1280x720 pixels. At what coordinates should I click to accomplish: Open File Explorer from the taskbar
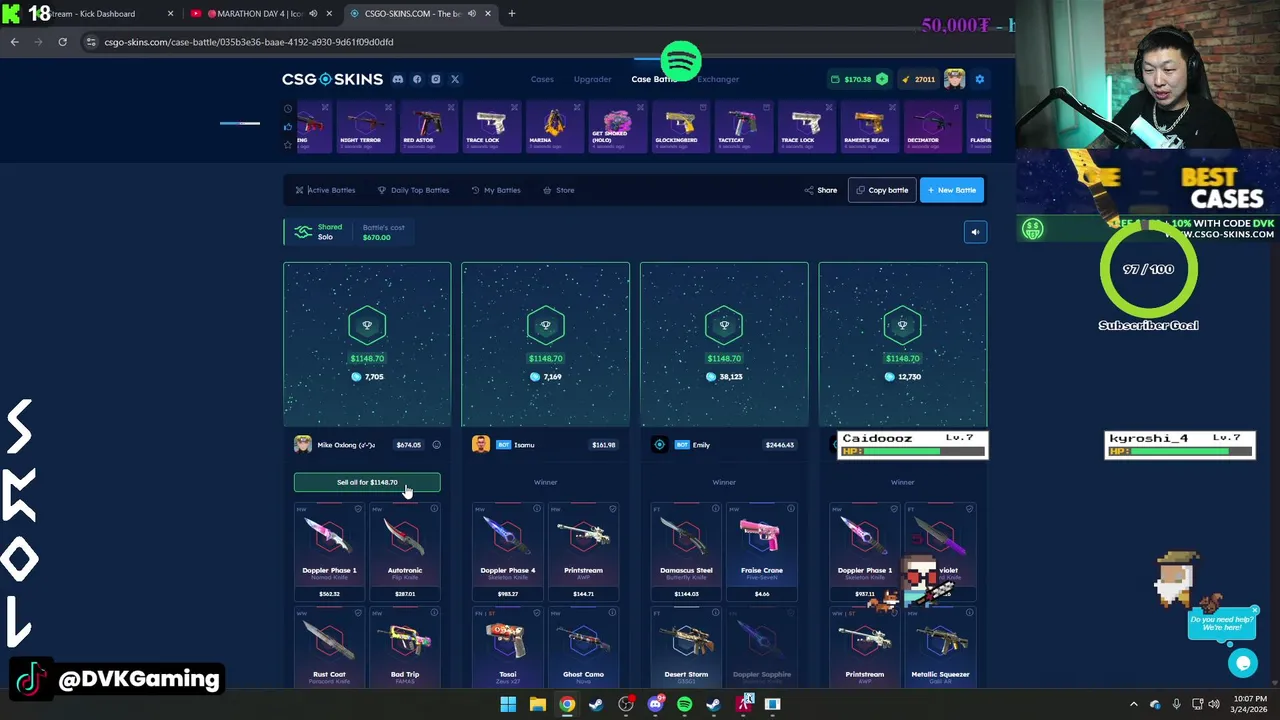tap(537, 704)
